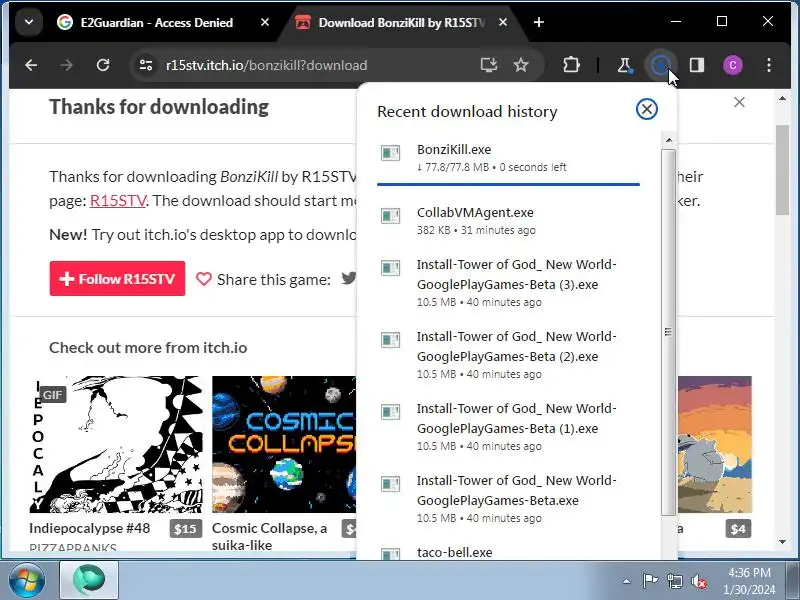Close the E2Guardian tab
Screen dimensions: 800x600
pyautogui.click(x=265, y=22)
